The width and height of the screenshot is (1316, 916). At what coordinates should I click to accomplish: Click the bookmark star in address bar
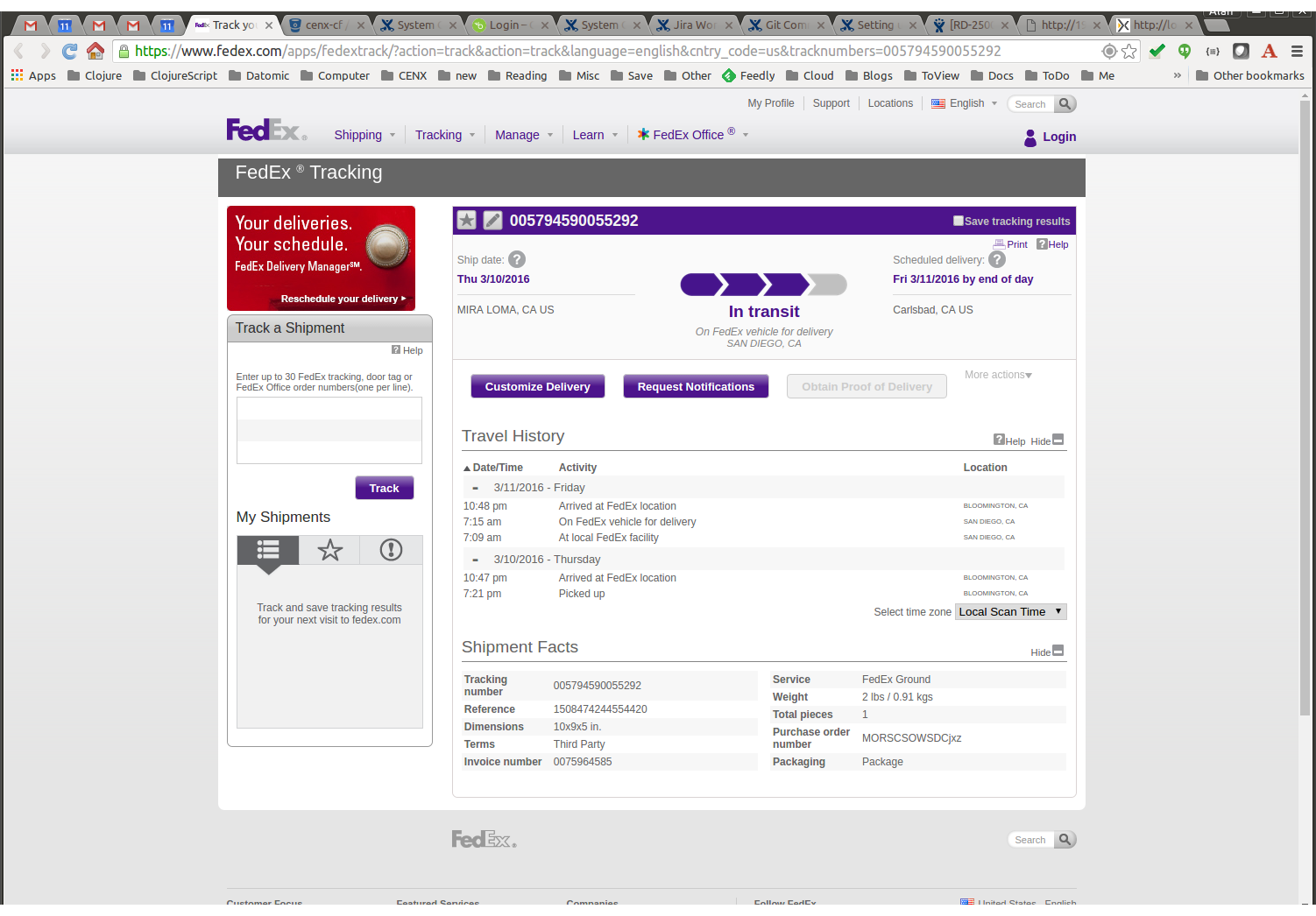coord(1129,51)
